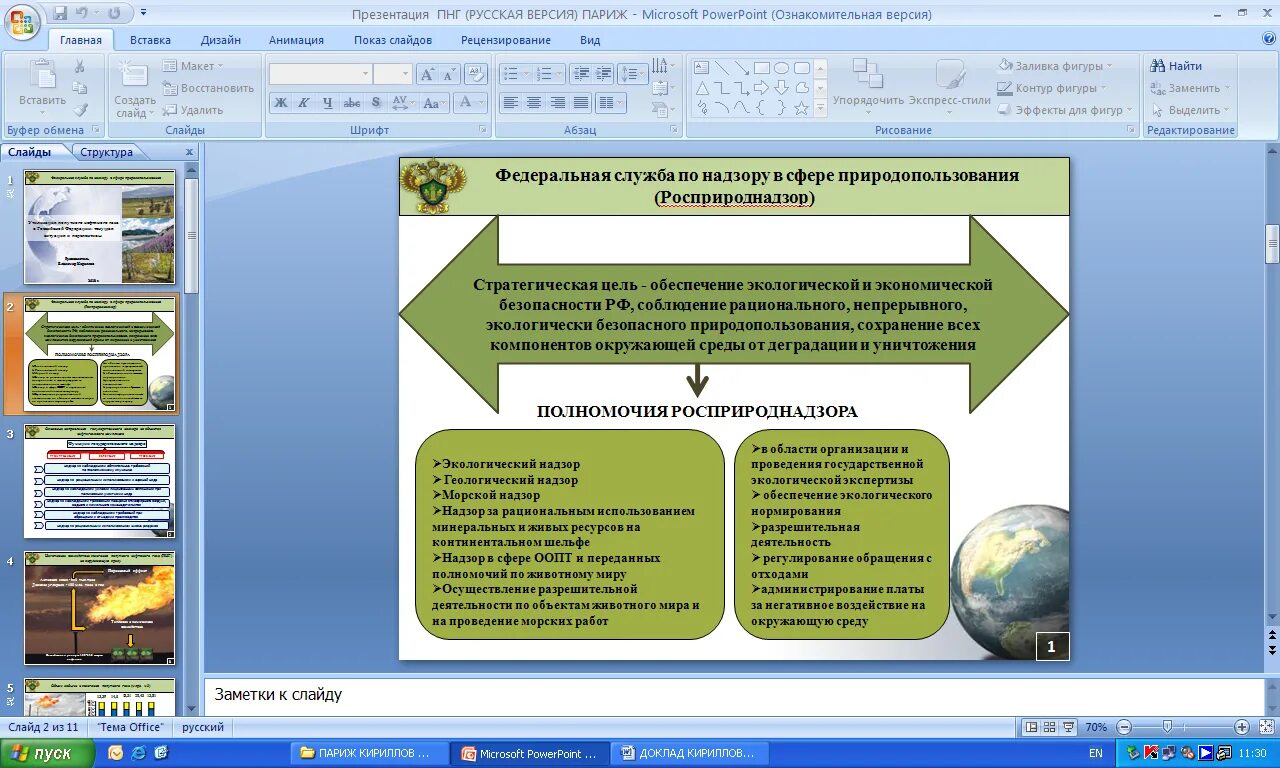Toggle Italic (К) formatting
1280x768 pixels.
coord(305,102)
